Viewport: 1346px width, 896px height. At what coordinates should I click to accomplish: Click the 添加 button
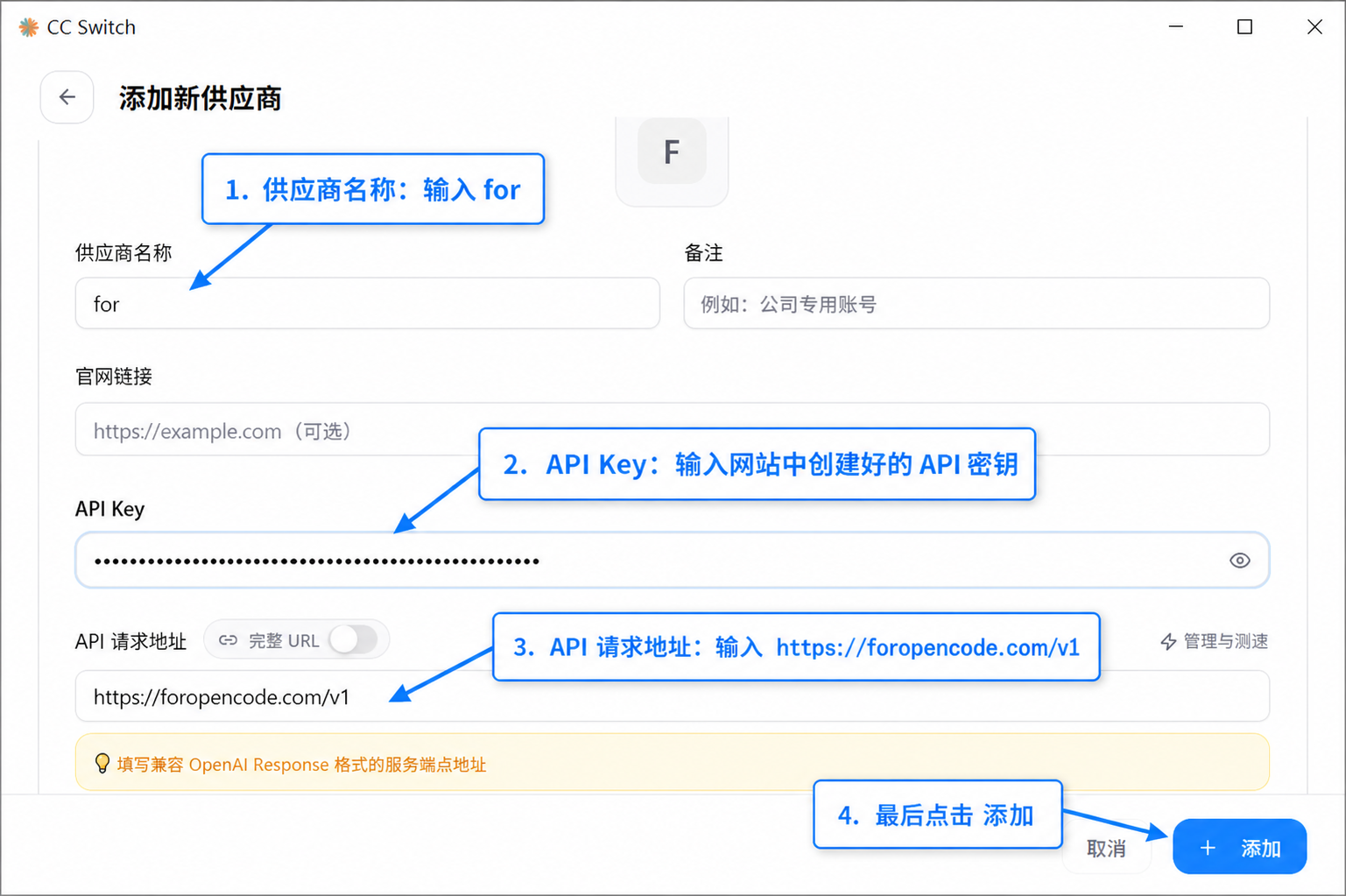(1239, 847)
